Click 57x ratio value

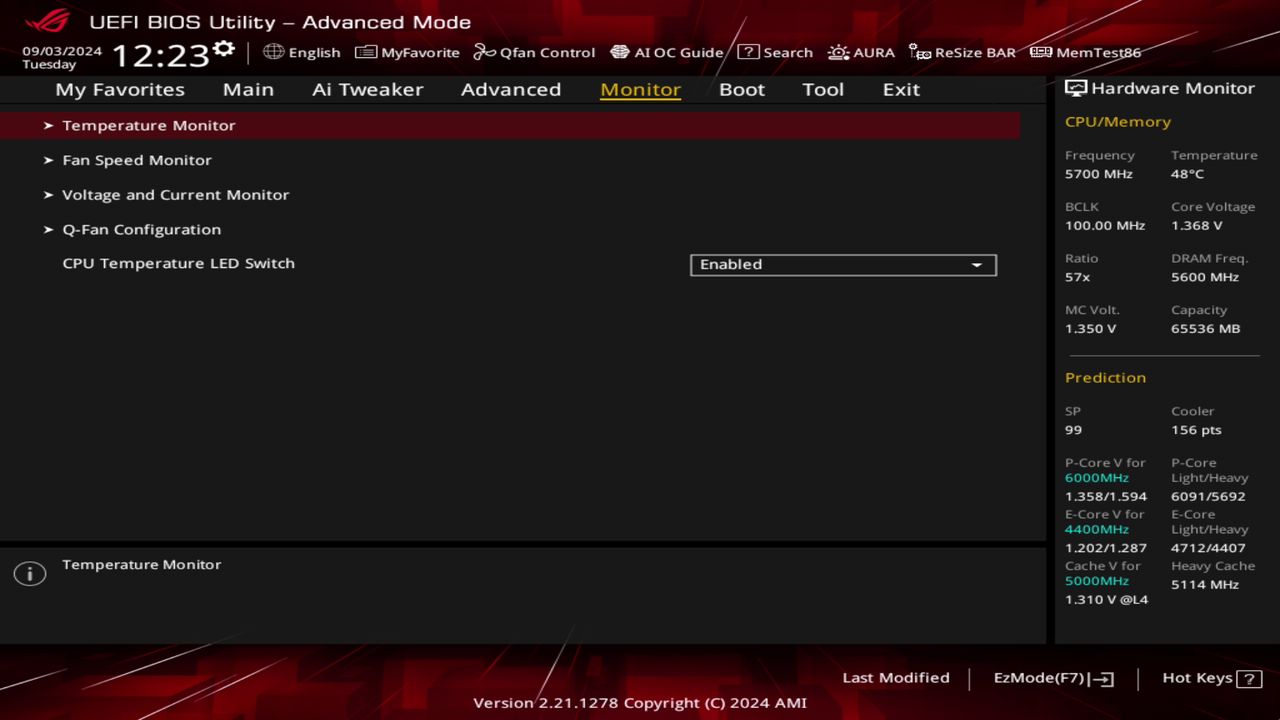1077,277
